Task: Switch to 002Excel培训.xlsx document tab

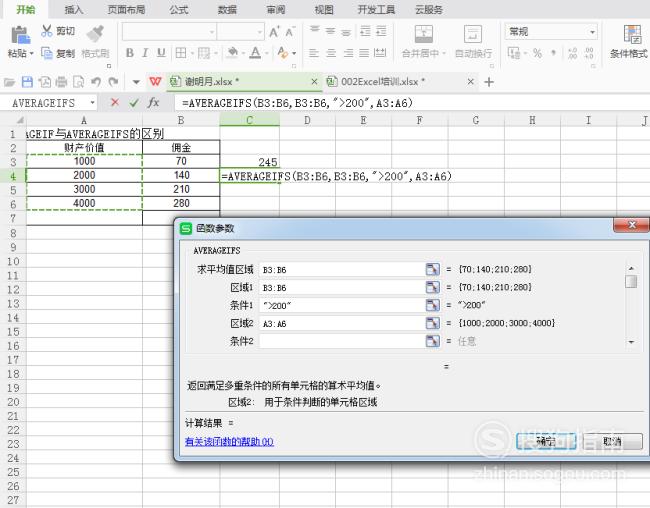Action: (x=382, y=82)
